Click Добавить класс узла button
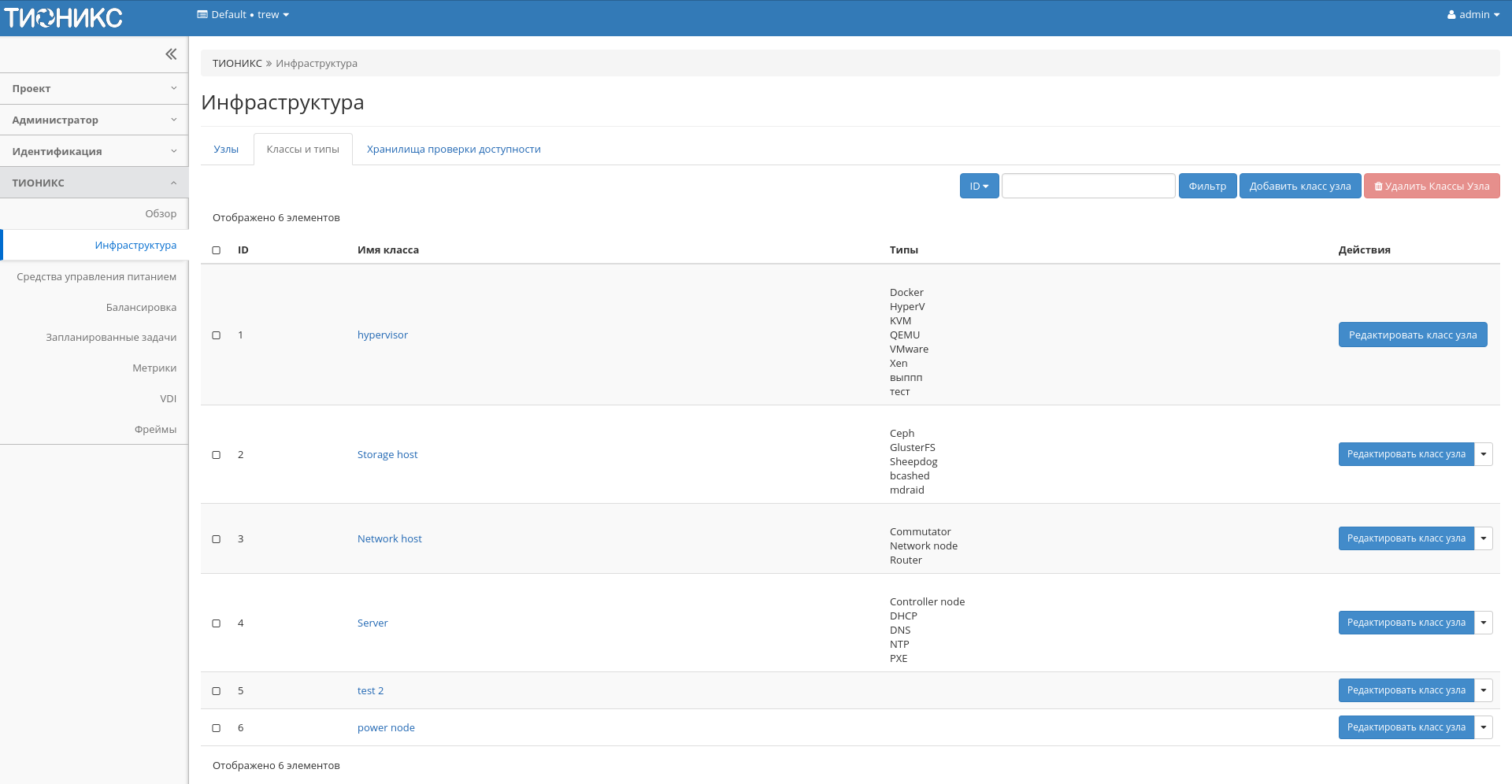This screenshot has width=1512, height=784. [x=1299, y=187]
